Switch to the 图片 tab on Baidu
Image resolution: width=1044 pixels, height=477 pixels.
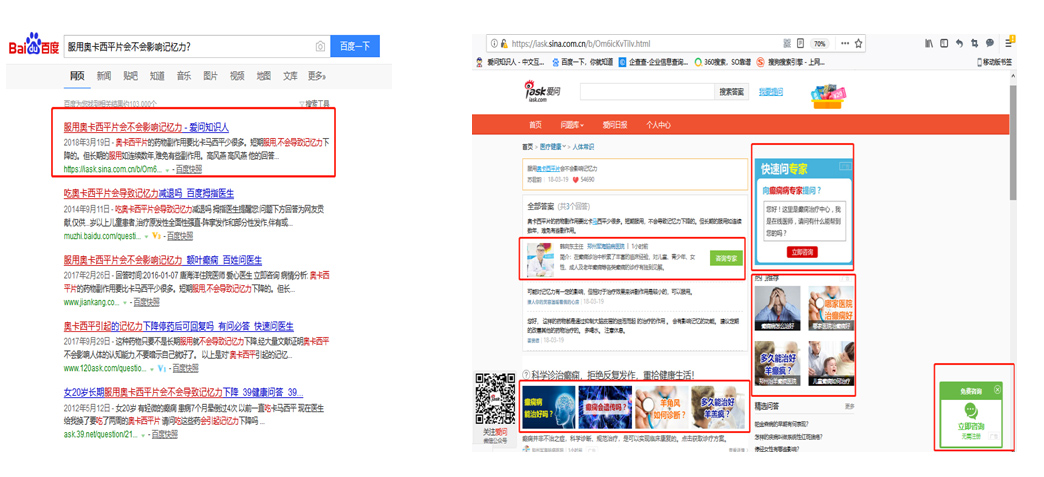(x=210, y=76)
